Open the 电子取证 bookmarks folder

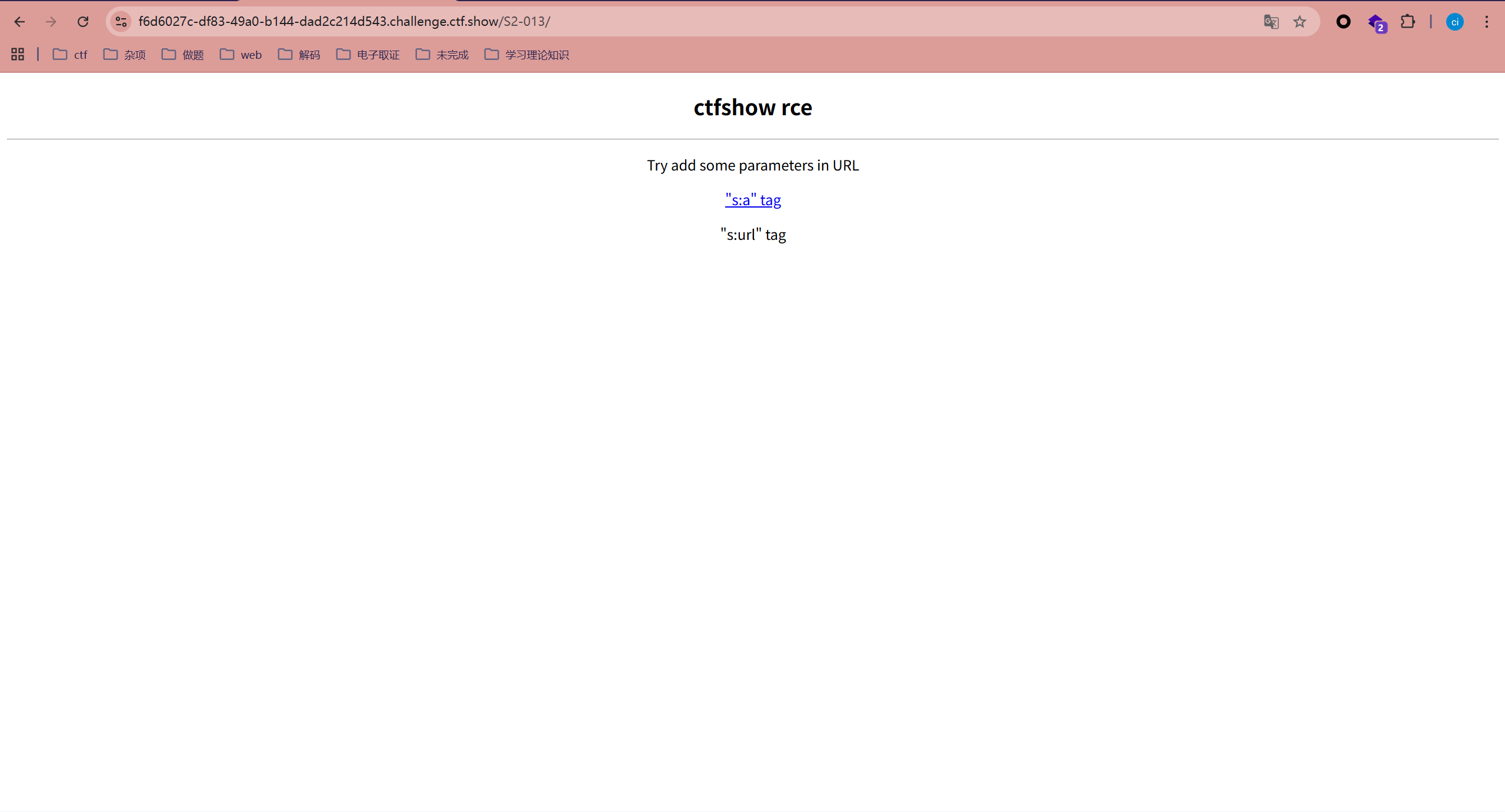pos(368,55)
